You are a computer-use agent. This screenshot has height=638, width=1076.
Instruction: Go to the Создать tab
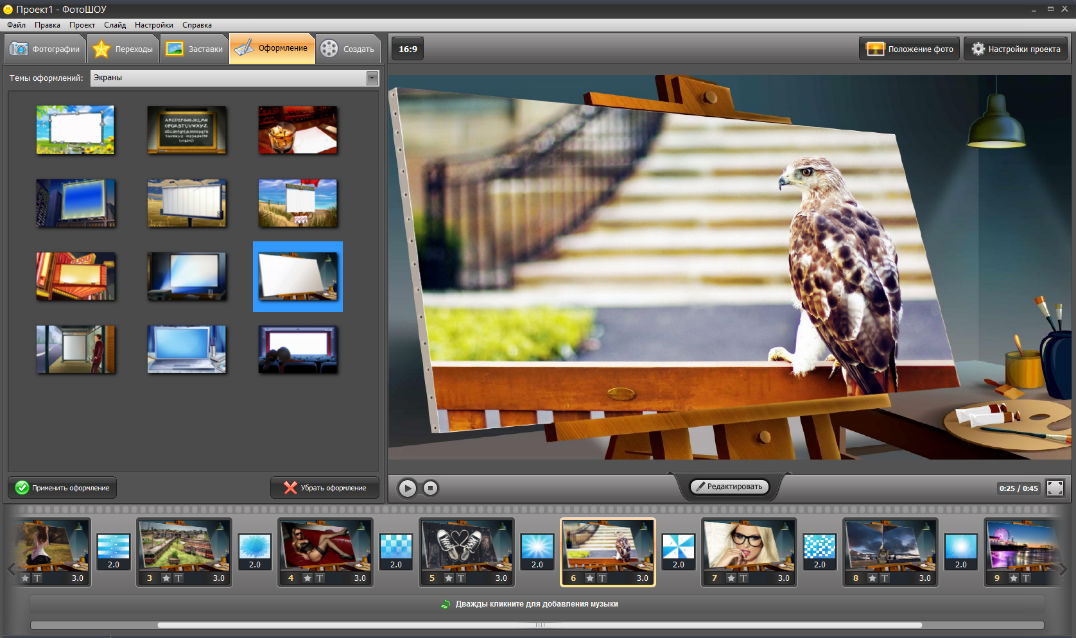pyautogui.click(x=349, y=49)
